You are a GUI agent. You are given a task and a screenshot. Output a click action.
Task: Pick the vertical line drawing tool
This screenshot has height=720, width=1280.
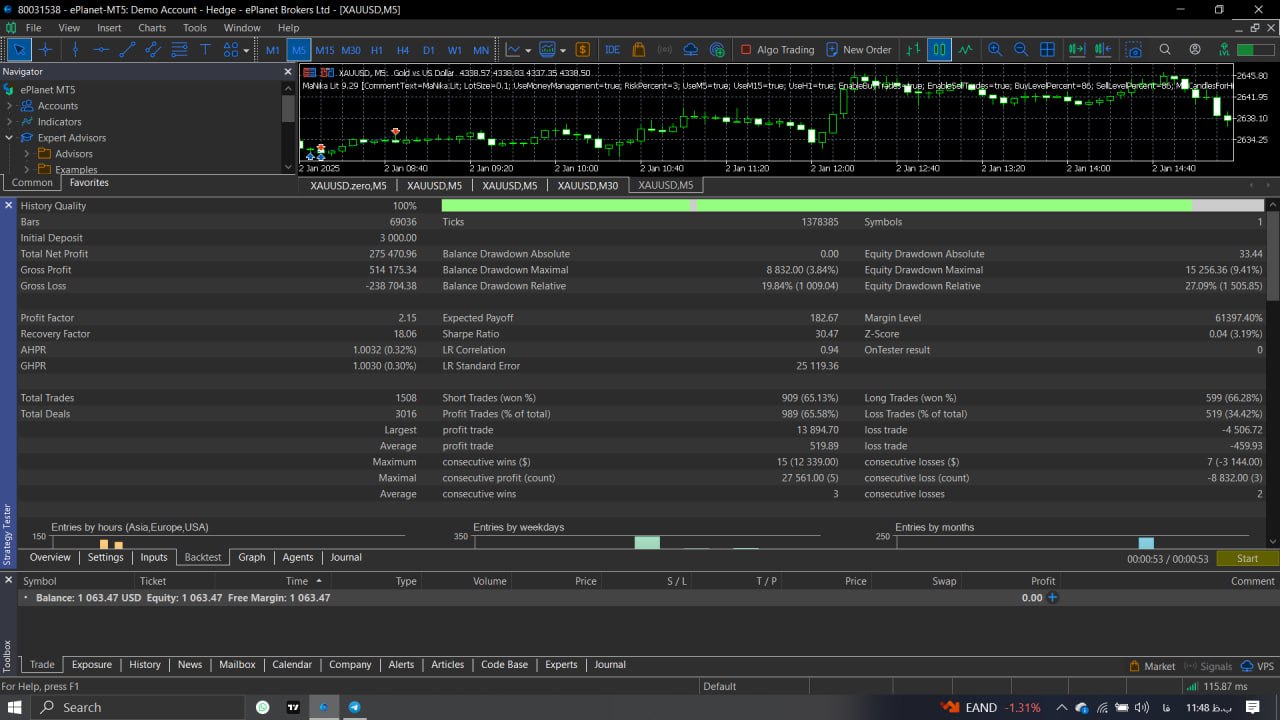(75, 49)
